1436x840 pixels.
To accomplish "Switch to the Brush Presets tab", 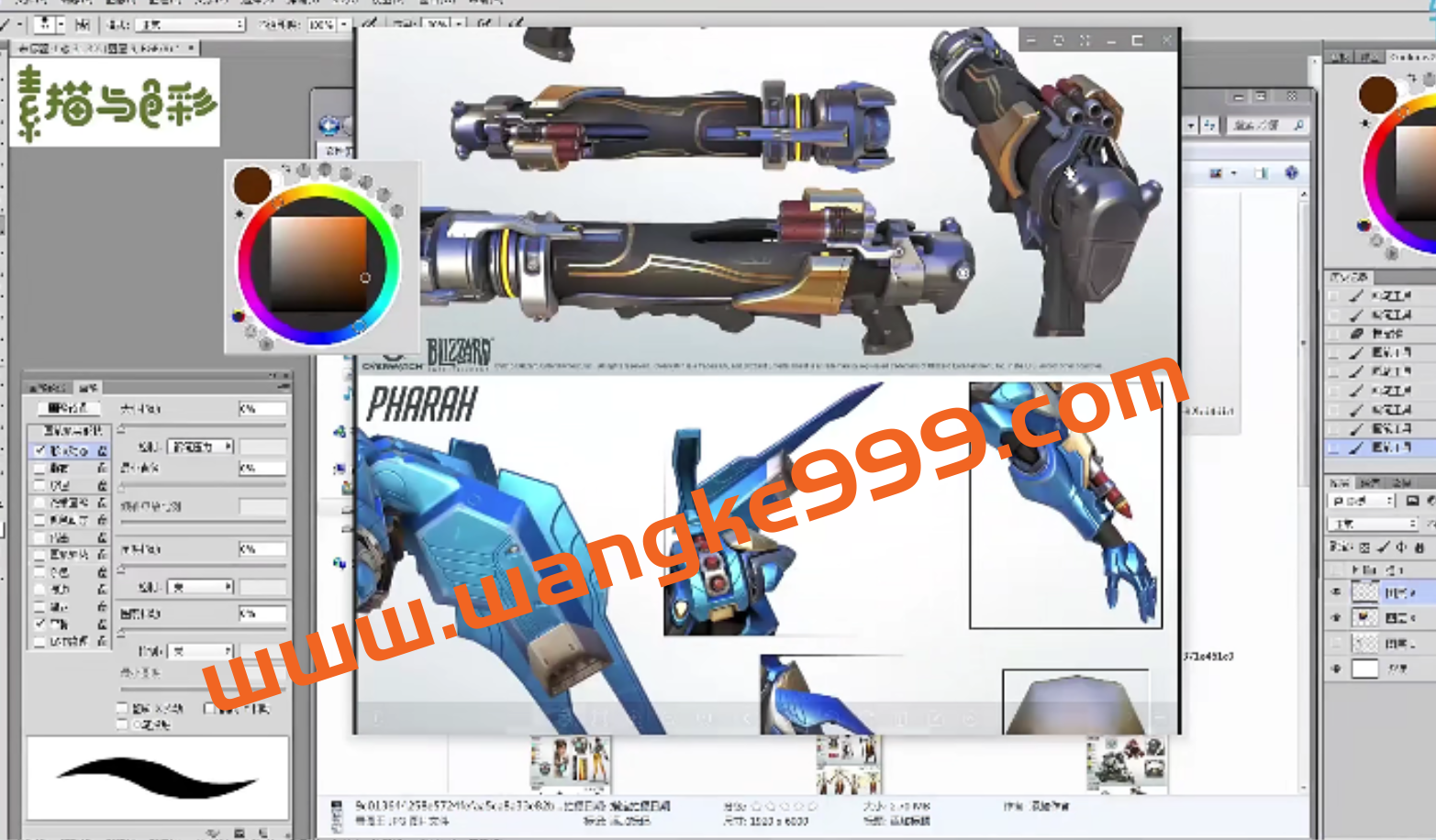I will point(48,388).
